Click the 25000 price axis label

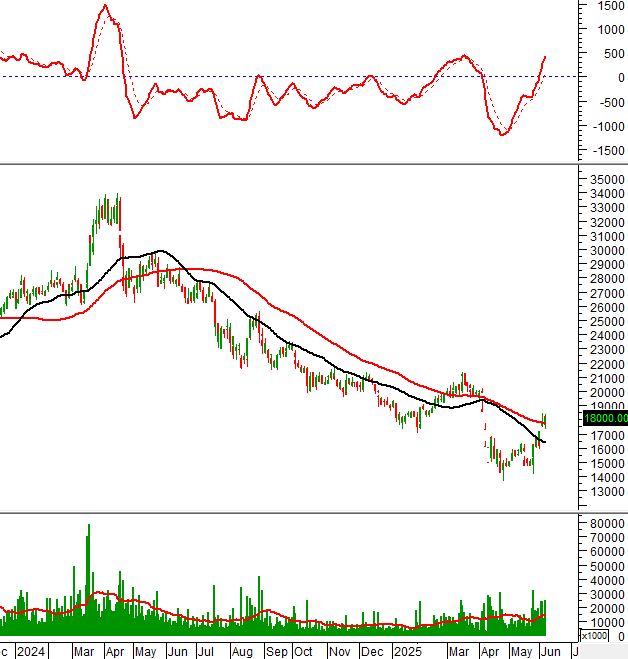(604, 322)
